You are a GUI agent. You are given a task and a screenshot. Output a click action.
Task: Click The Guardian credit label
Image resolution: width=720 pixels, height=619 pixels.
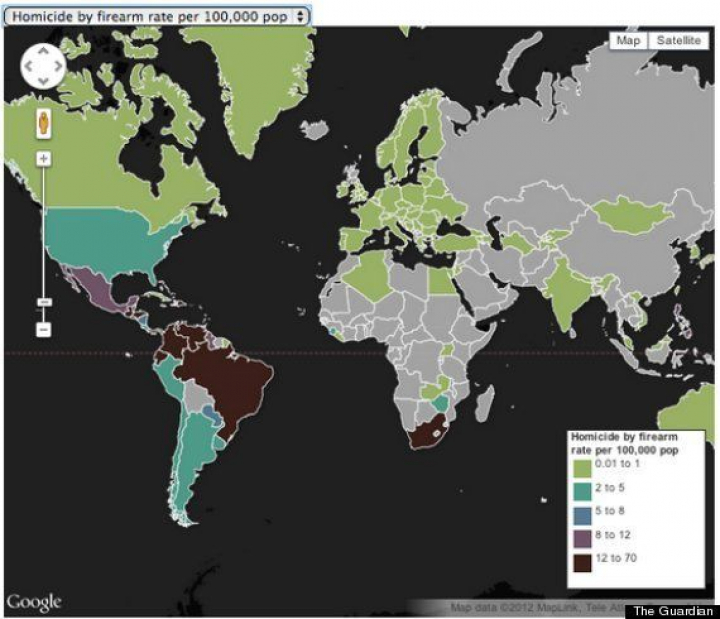click(672, 609)
